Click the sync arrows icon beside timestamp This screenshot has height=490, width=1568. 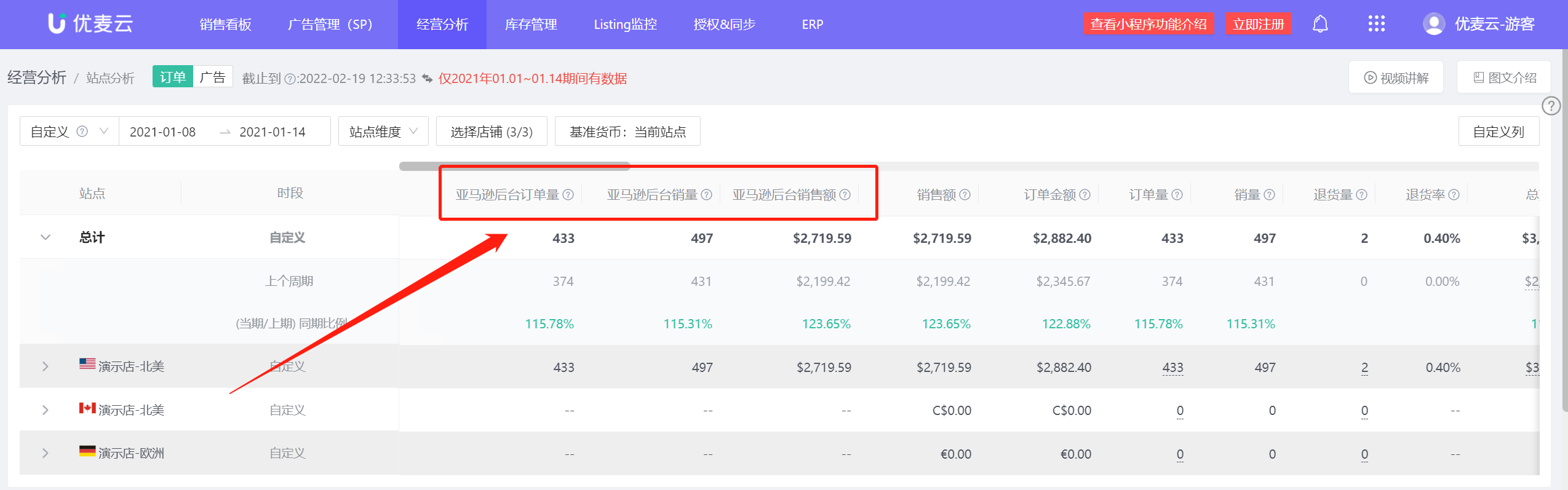pos(427,79)
